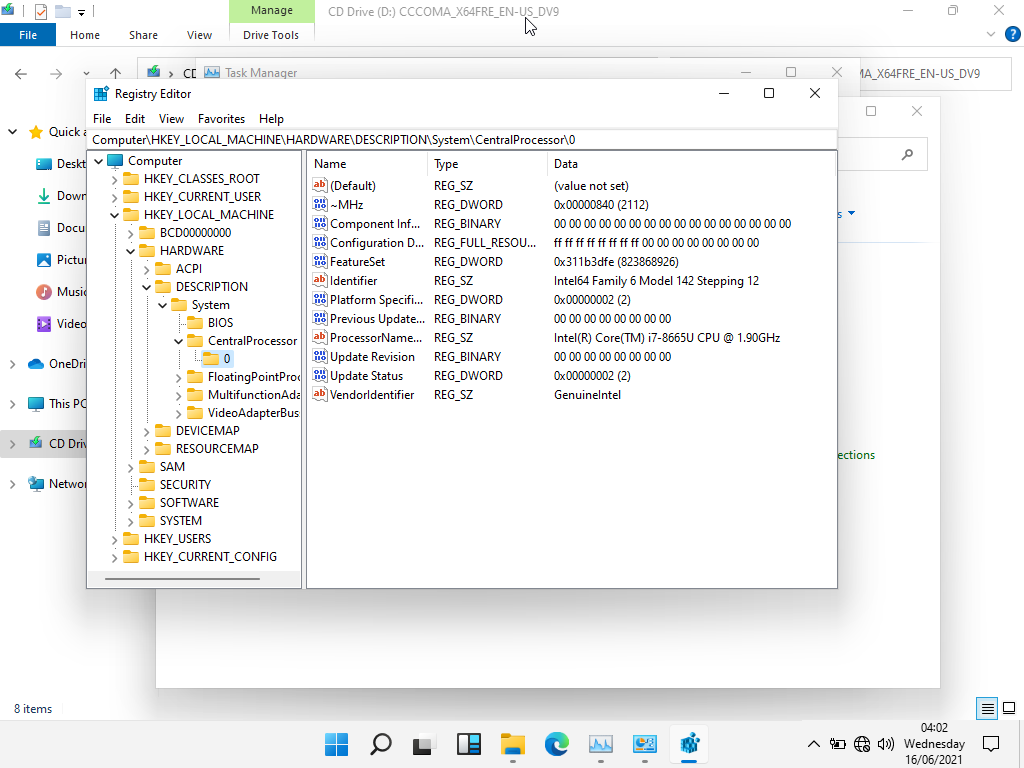The height and width of the screenshot is (768, 1024).
Task: Open the Share tab in File Explorer
Action: point(143,35)
